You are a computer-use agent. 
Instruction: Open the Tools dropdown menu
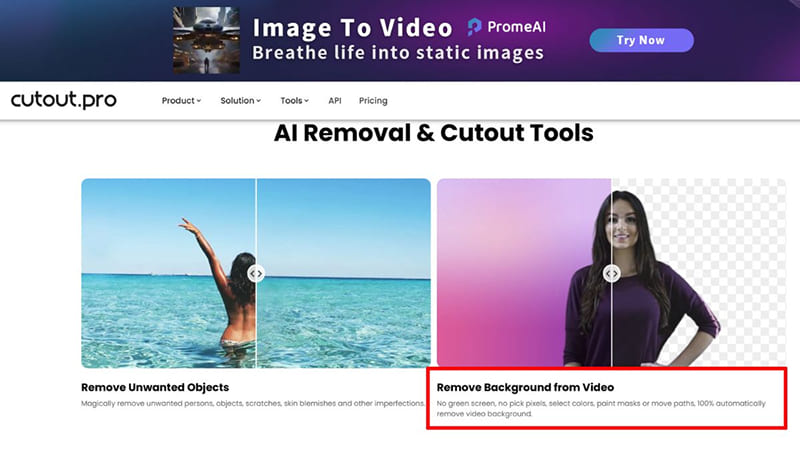[x=294, y=101]
